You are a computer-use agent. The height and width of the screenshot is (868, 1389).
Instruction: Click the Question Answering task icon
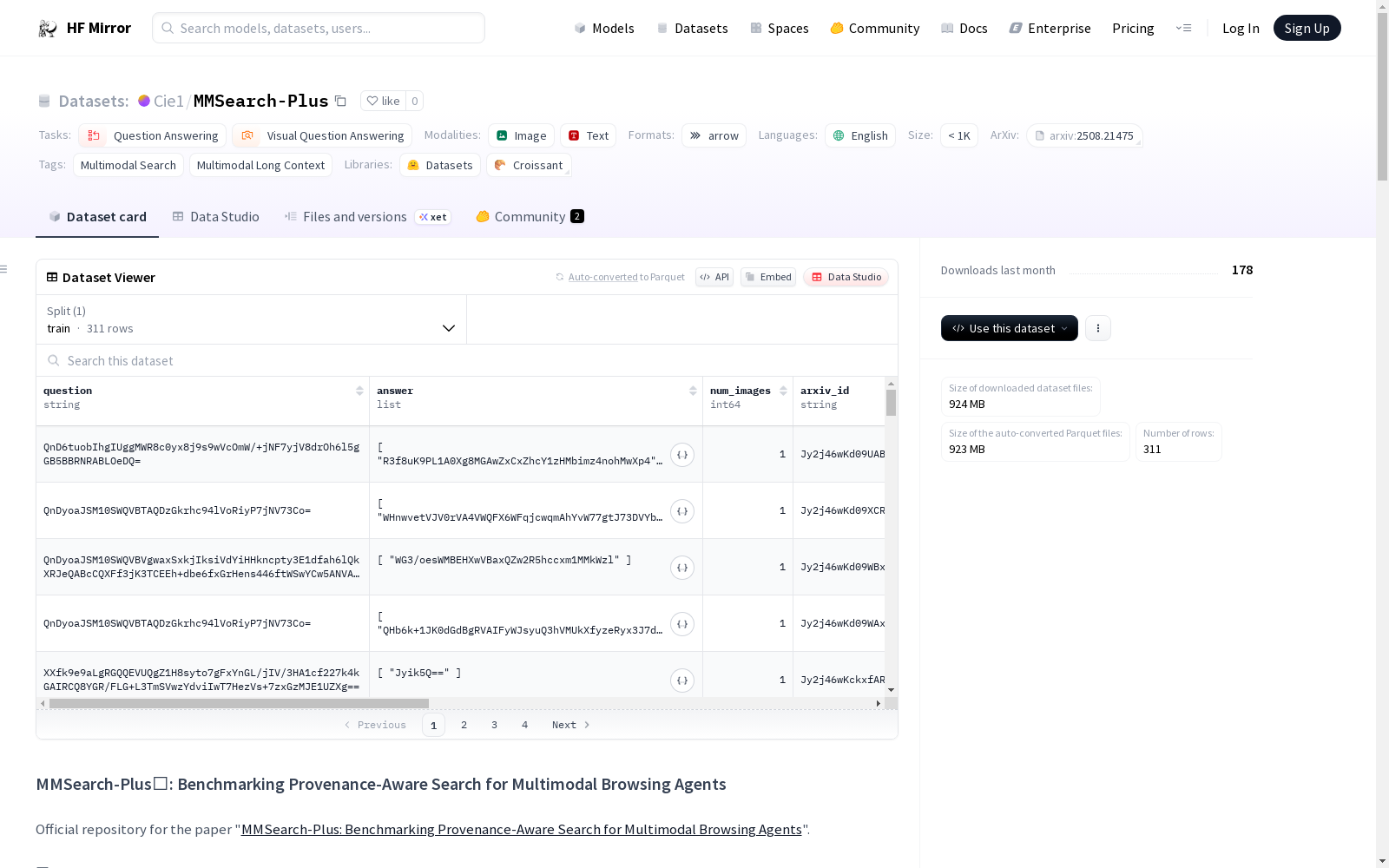(x=94, y=135)
